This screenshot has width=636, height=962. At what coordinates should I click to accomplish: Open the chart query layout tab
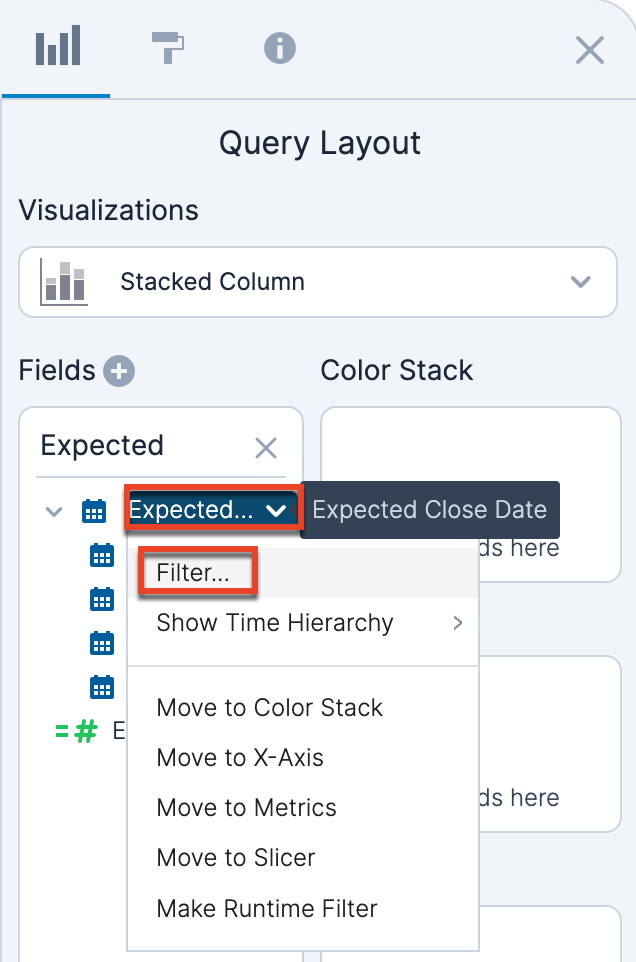pyautogui.click(x=57, y=48)
